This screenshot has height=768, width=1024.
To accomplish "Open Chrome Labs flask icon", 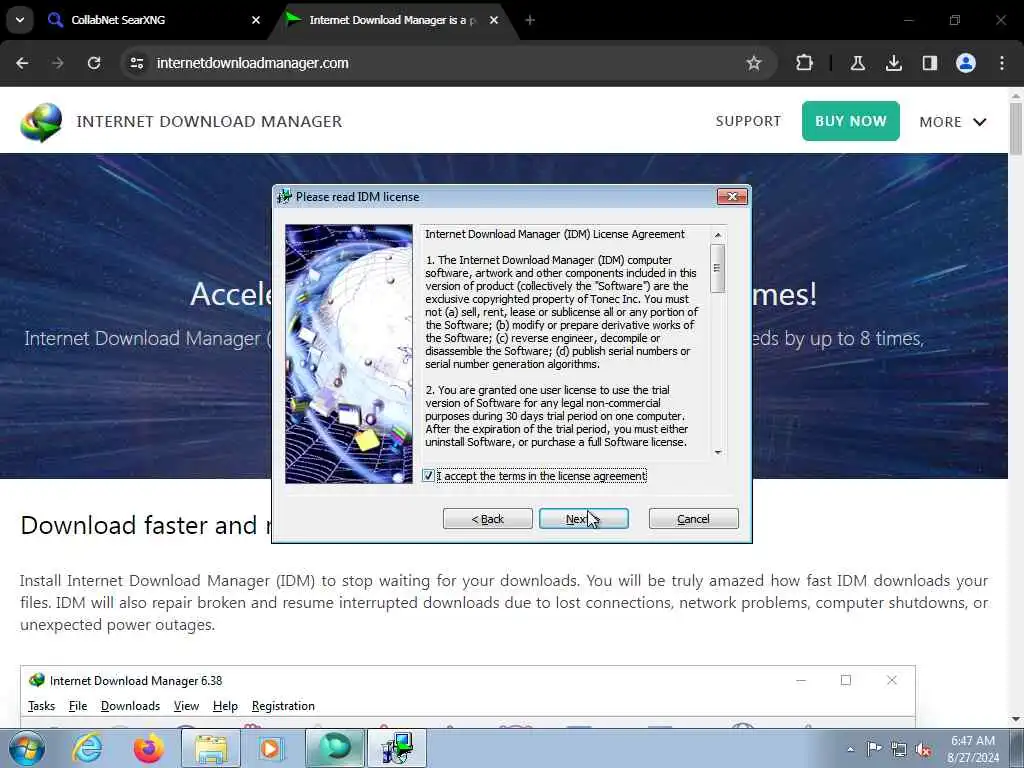I will (x=857, y=63).
